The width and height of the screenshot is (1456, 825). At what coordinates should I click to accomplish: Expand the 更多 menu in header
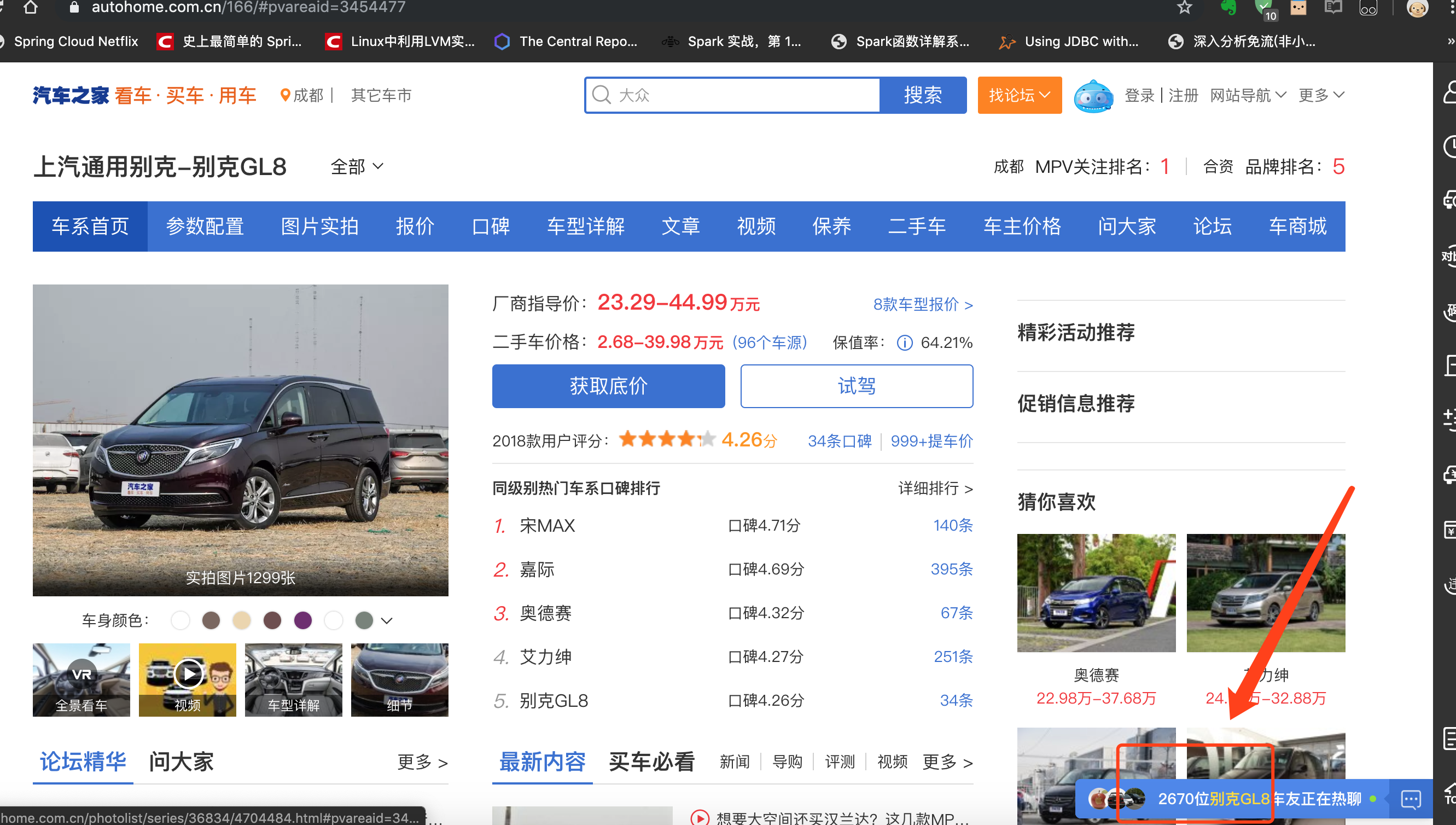pos(1321,95)
